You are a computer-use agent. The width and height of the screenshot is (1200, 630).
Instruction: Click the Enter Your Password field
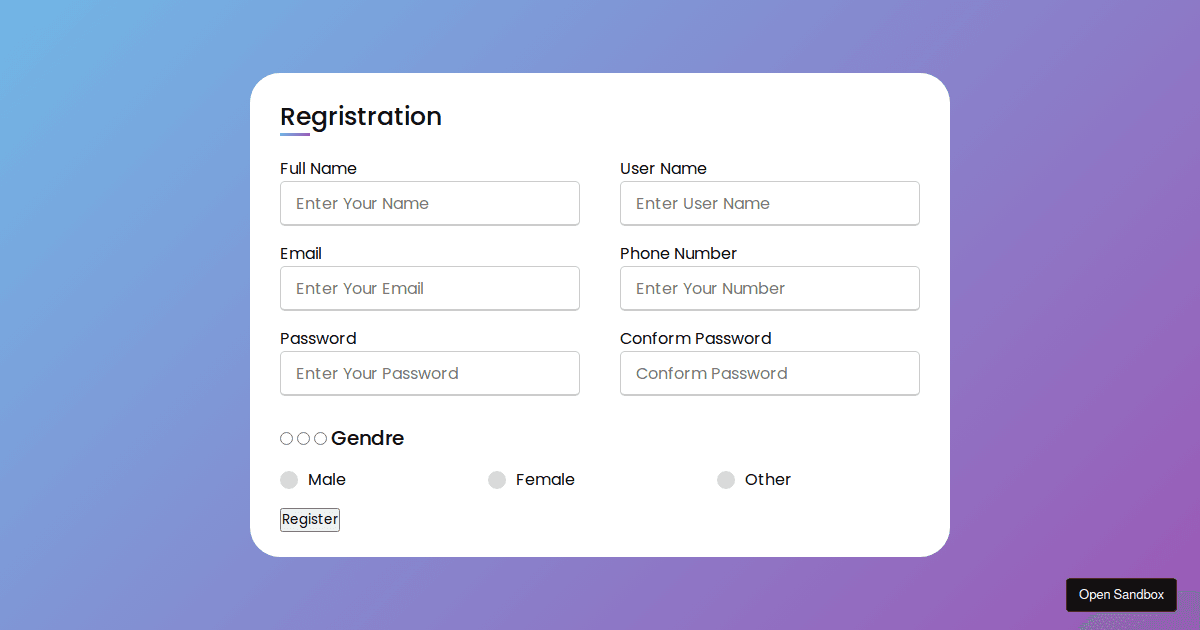(430, 373)
